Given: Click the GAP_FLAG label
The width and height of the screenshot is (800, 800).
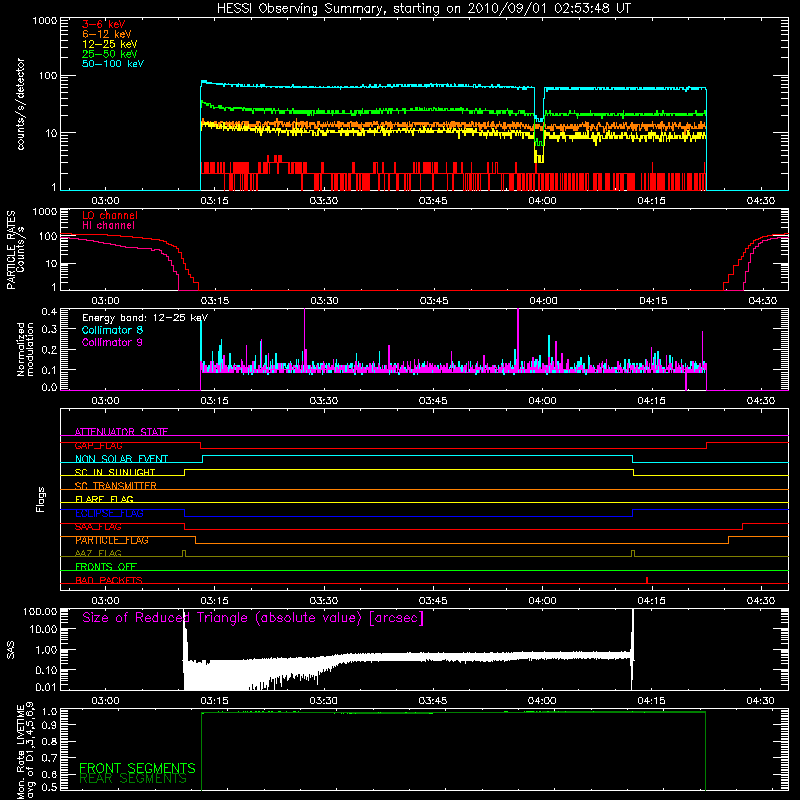Looking at the screenshot, I should click(x=98, y=445).
